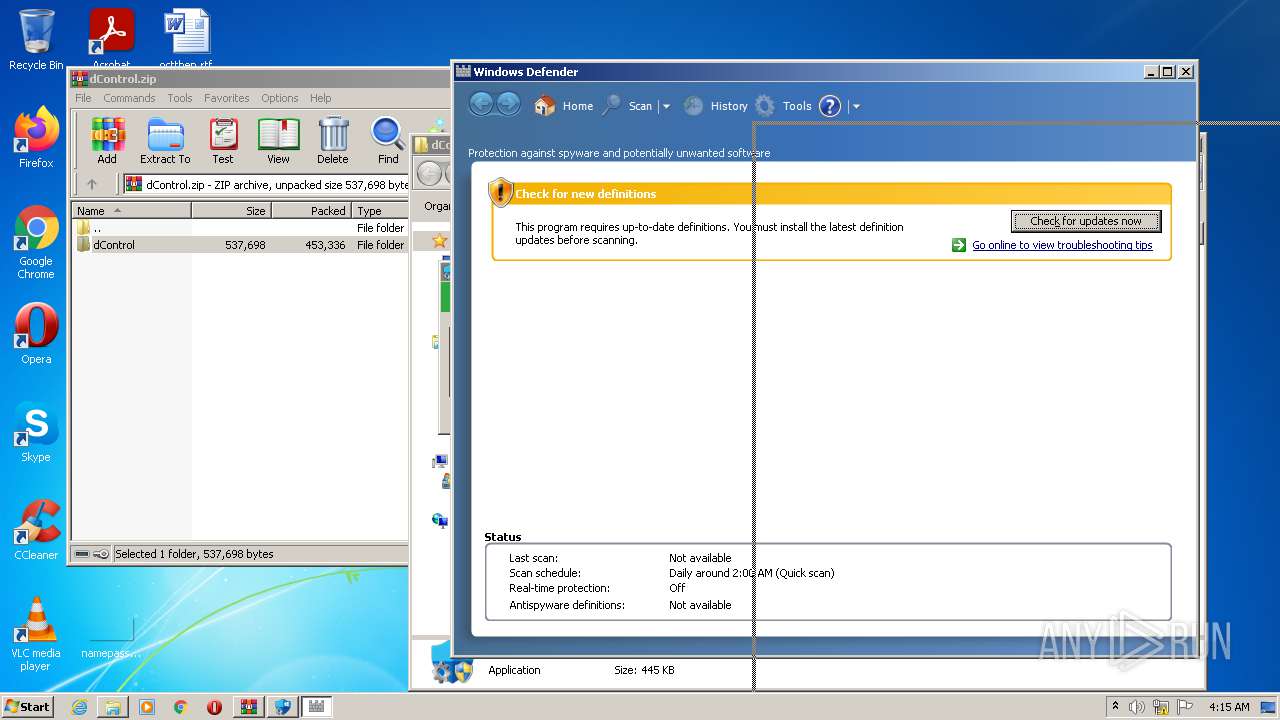1280x720 pixels.
Task: Click Delete in WinRAR toolbar
Action: click(333, 141)
